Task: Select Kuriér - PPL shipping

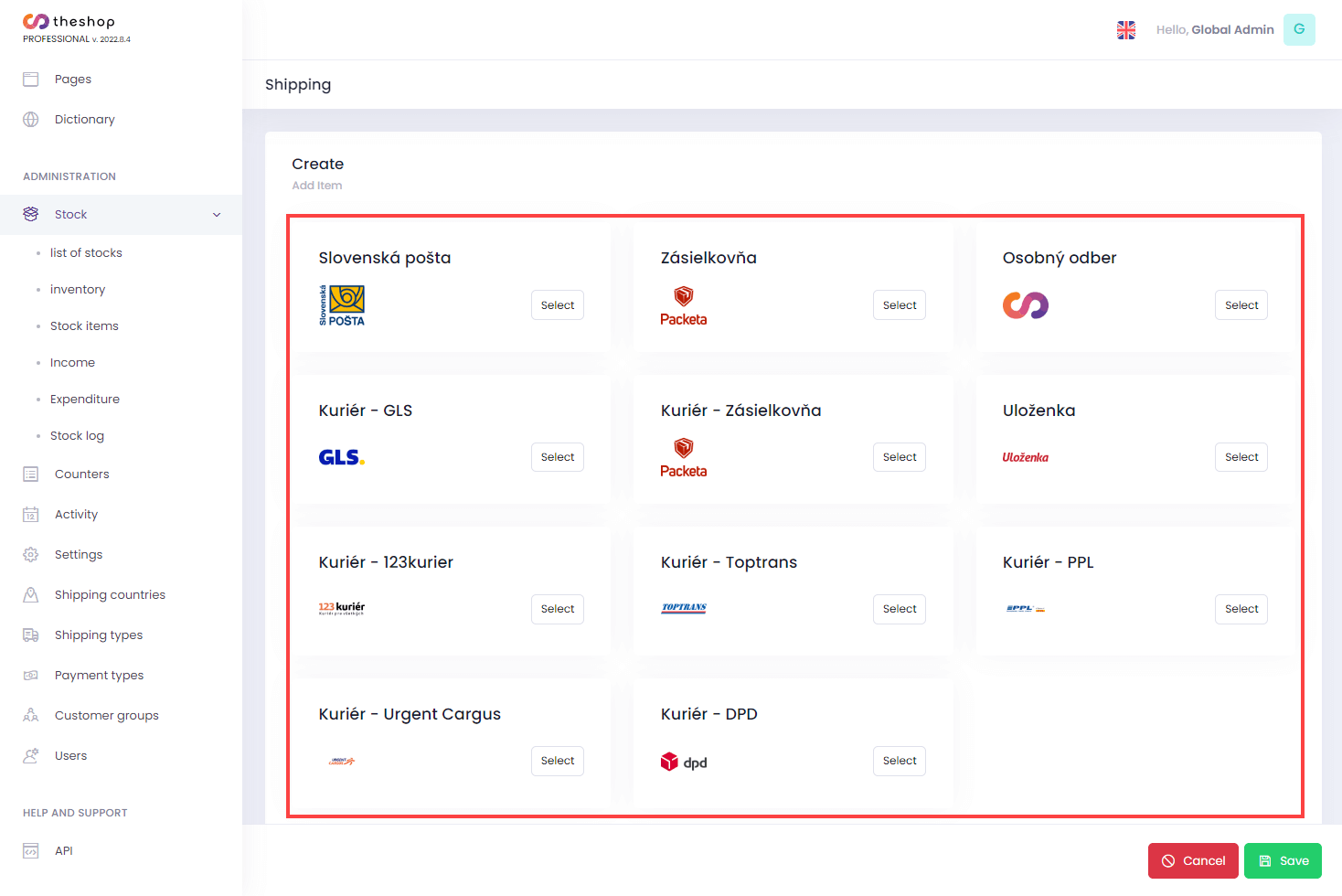Action: [1241, 609]
